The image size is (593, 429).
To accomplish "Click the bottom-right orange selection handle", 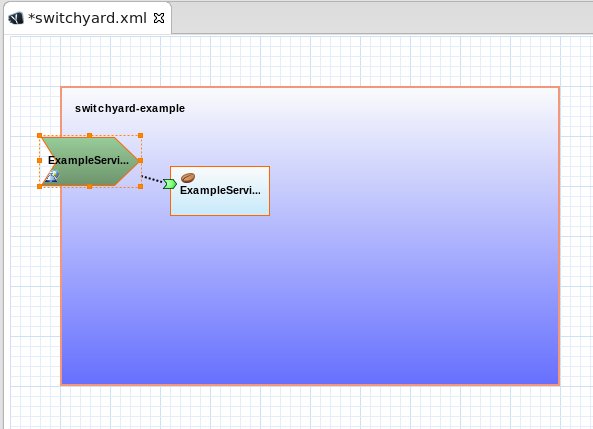I will (x=140, y=187).
